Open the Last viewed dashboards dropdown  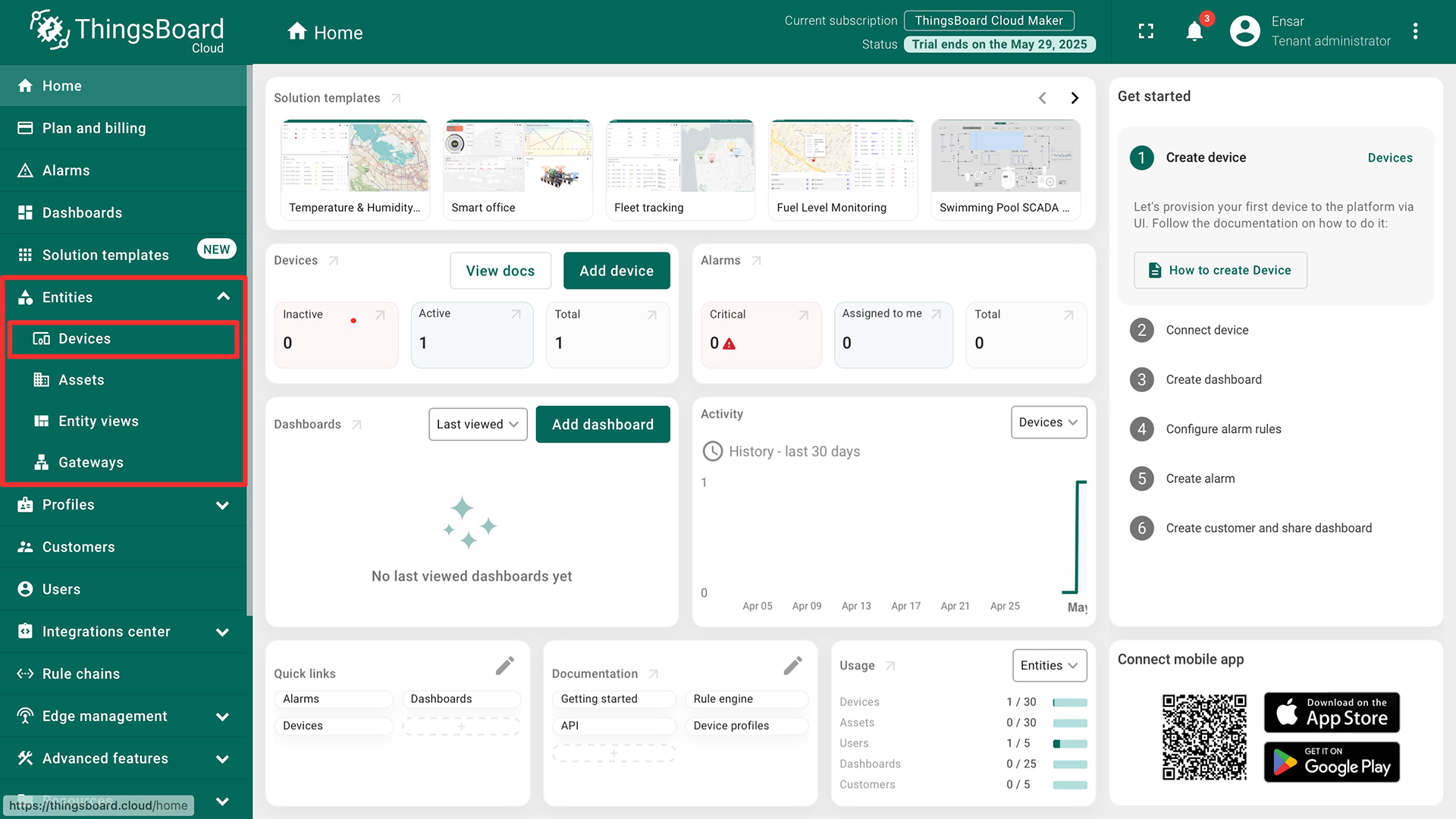pyautogui.click(x=477, y=424)
